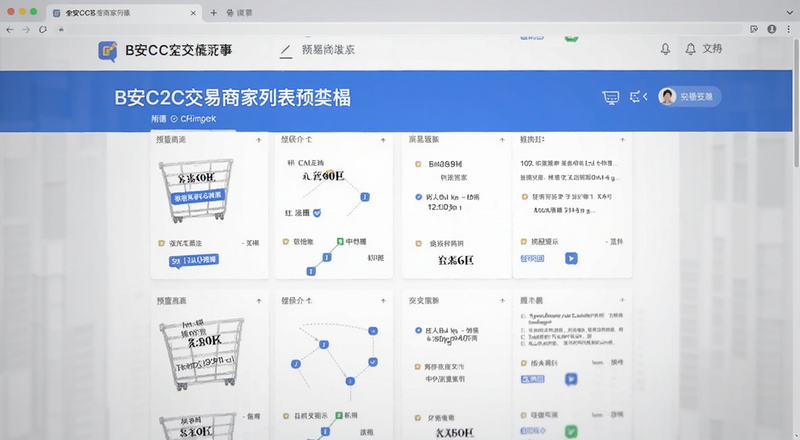
Task: Select the blue radio dot above 12:00 entry
Action: 418,197
